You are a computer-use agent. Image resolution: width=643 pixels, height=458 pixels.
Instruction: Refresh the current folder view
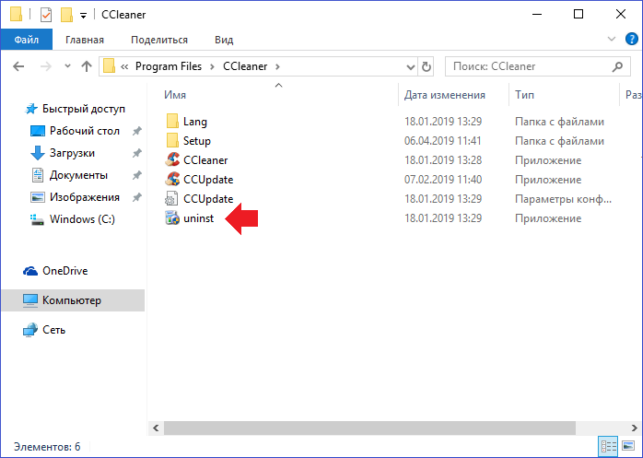tap(426, 66)
